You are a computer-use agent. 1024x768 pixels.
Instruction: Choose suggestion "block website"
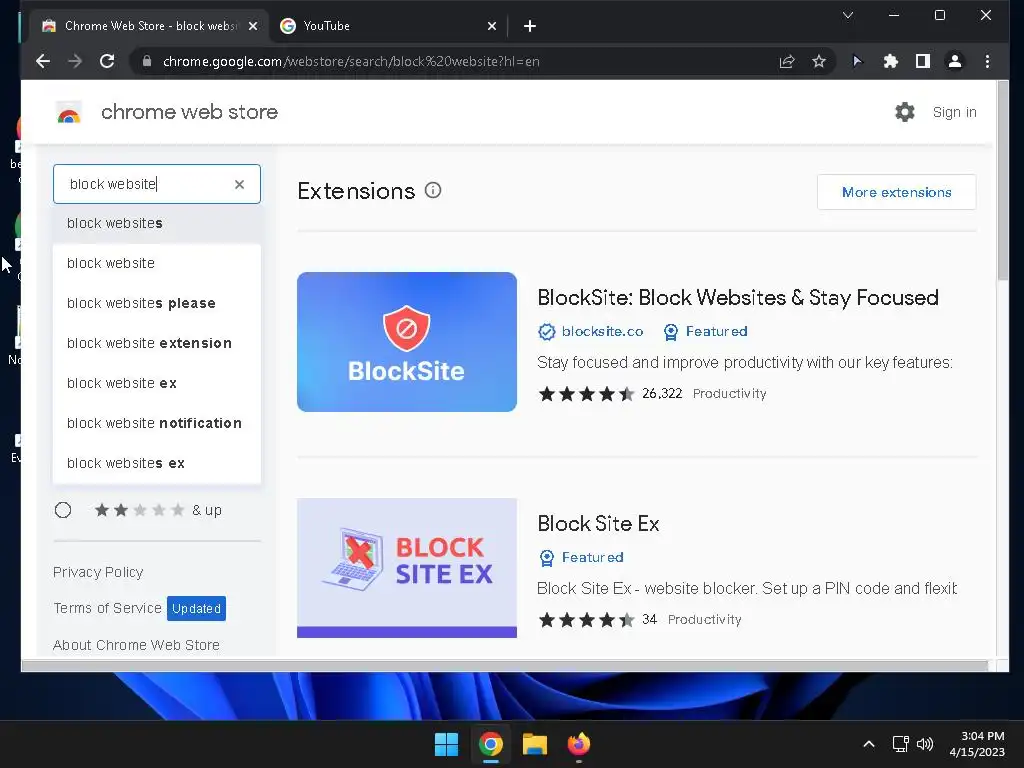pos(157,263)
